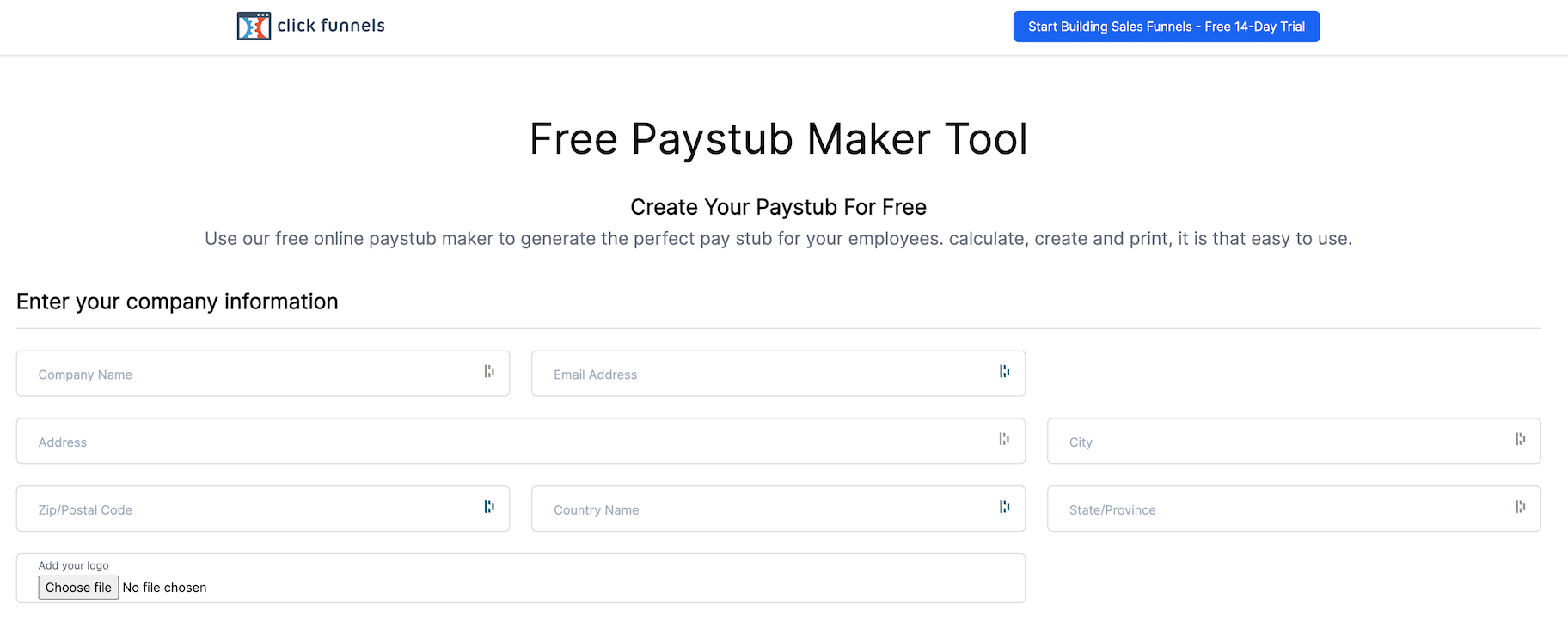Image resolution: width=1568 pixels, height=628 pixels.
Task: Click the autofill icon in the City field
Action: click(1520, 439)
